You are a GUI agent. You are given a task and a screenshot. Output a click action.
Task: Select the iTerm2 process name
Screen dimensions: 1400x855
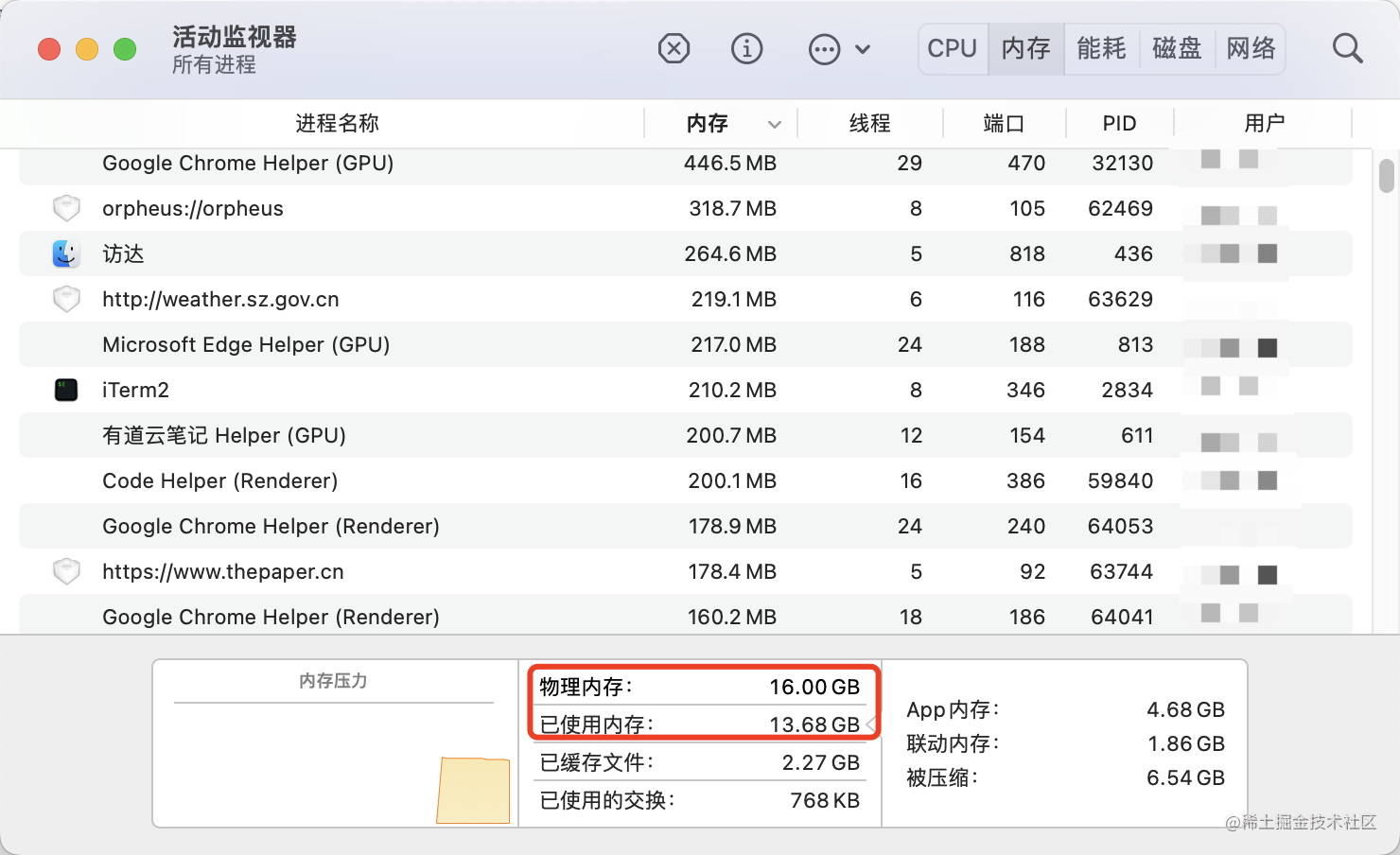click(x=135, y=390)
